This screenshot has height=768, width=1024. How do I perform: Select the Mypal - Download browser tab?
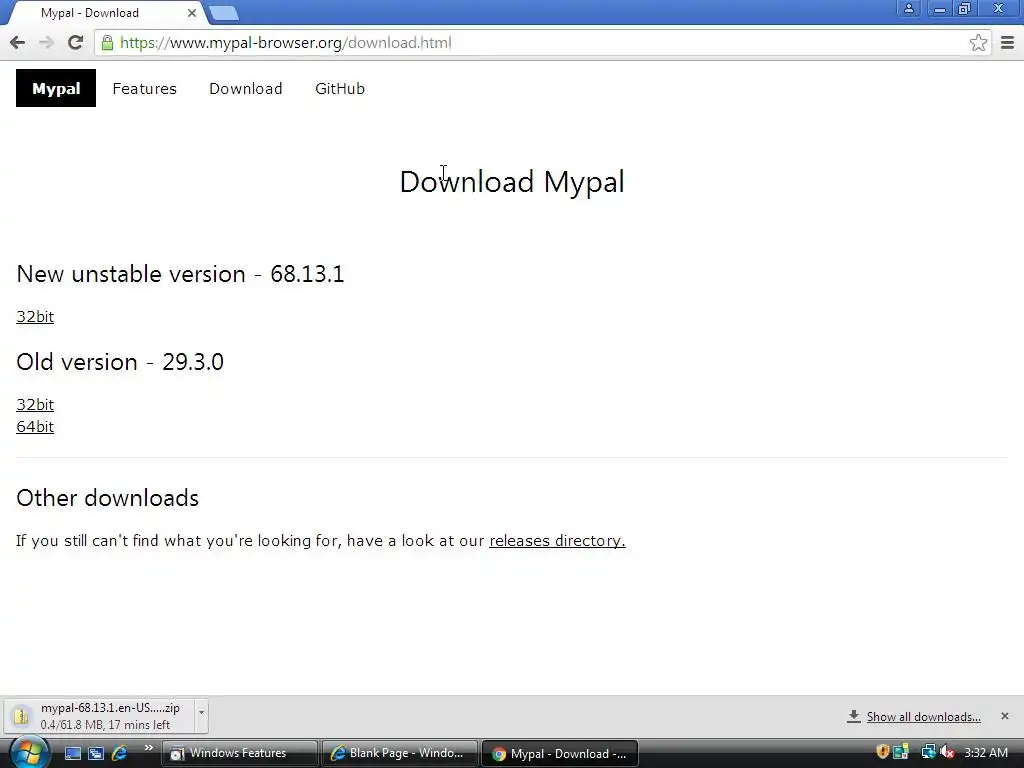(x=104, y=13)
